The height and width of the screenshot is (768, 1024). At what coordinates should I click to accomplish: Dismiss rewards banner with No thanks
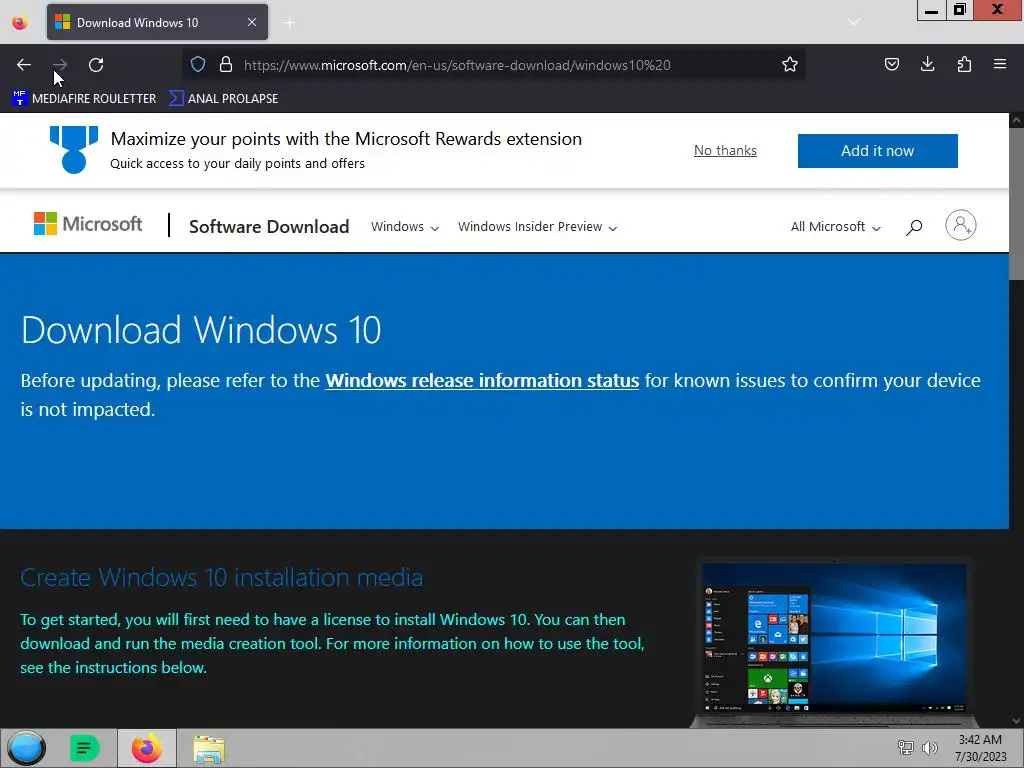click(725, 150)
